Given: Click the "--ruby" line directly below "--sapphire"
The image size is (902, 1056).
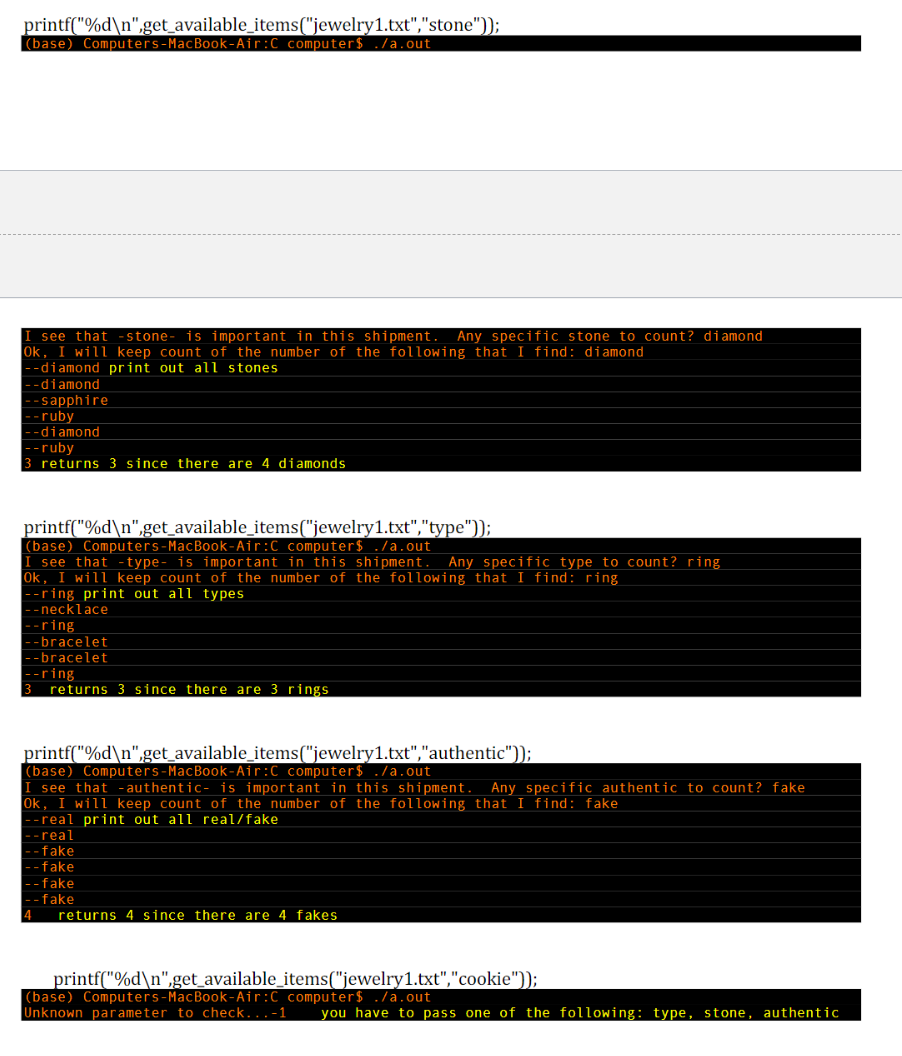Looking at the screenshot, I should point(49,416).
